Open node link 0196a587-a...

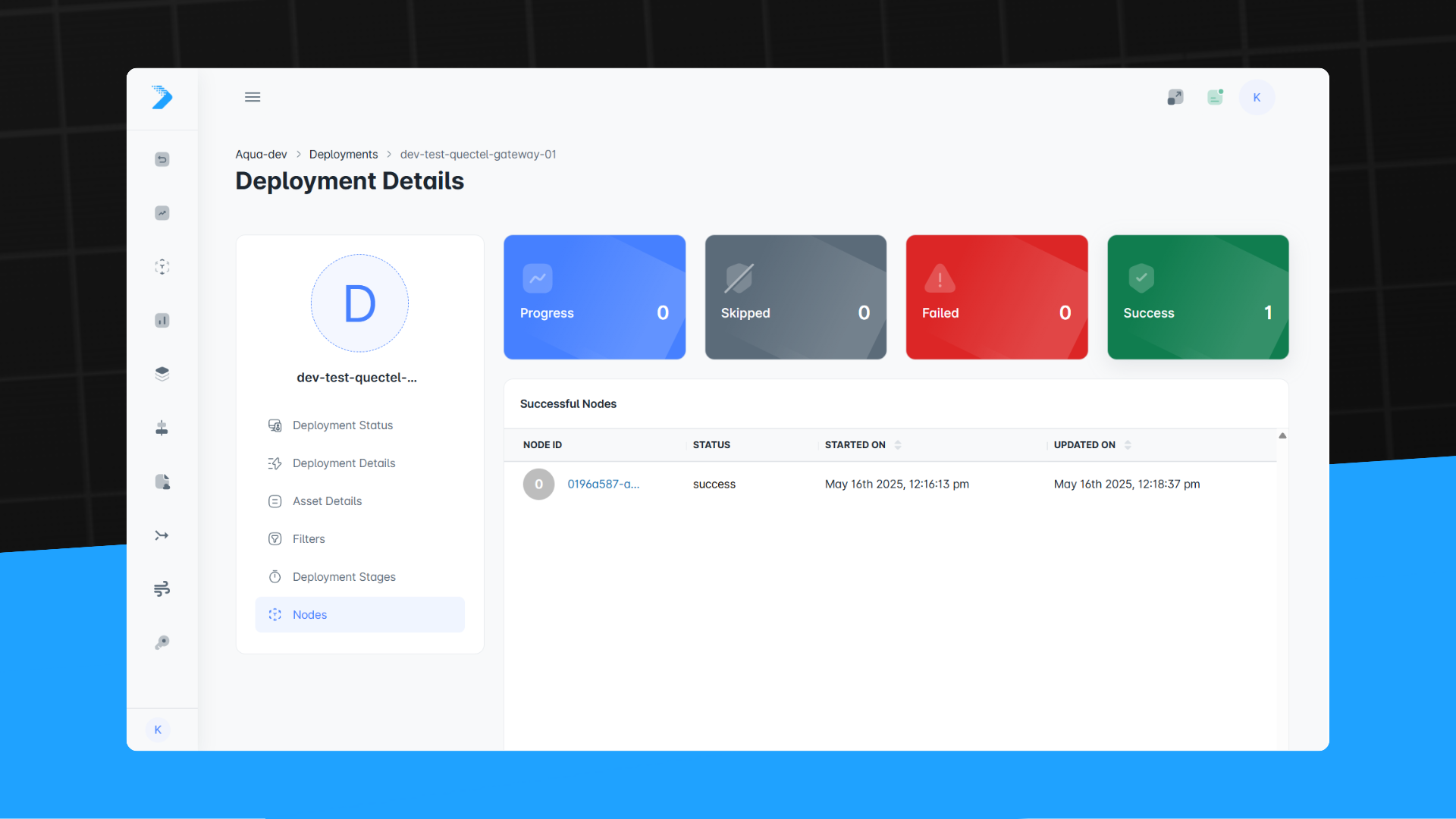[x=603, y=484]
